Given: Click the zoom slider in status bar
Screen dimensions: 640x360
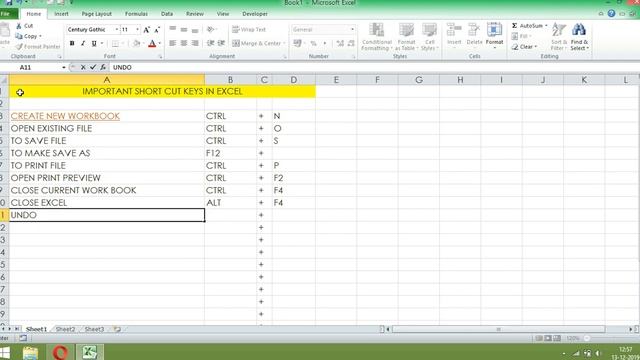Looking at the screenshot, I should (588, 338).
